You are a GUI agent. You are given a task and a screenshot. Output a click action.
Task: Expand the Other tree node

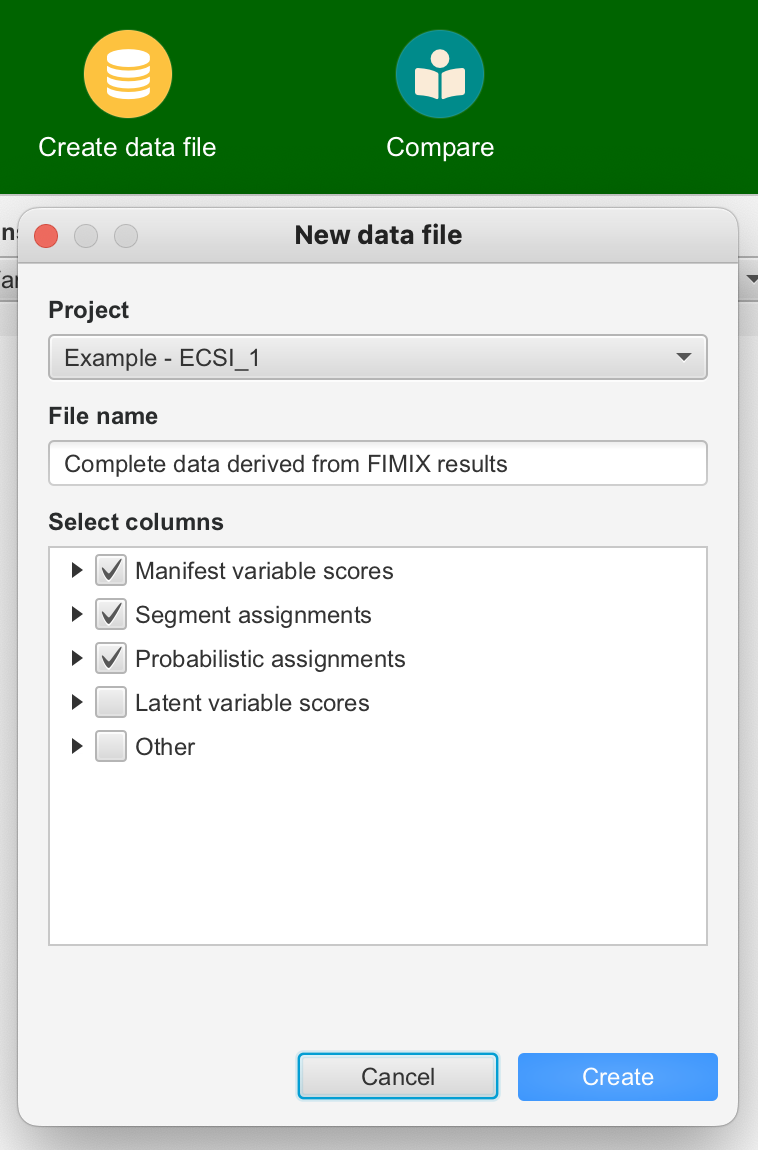coord(77,747)
